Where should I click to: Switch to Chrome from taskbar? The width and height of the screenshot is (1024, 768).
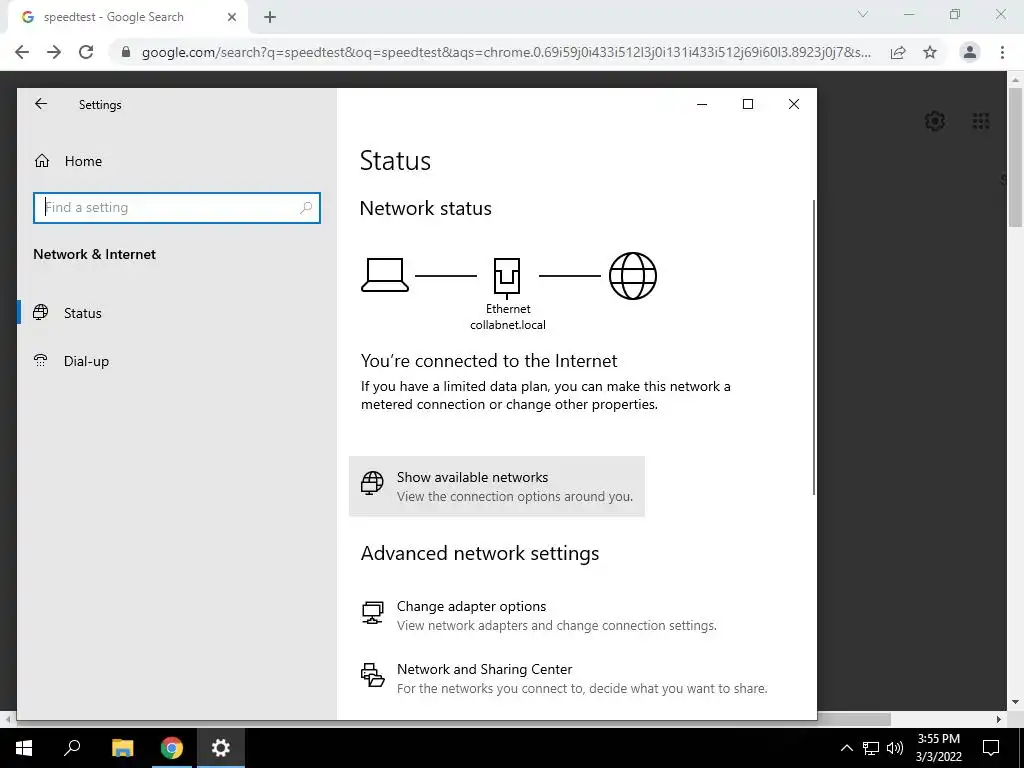pyautogui.click(x=172, y=748)
